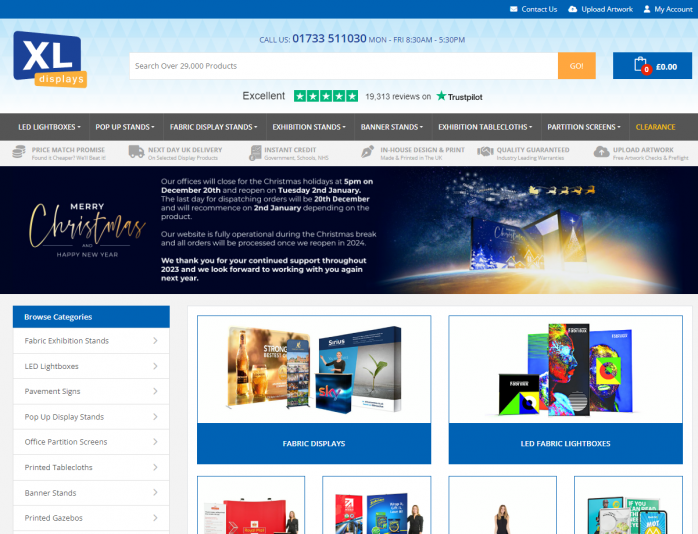Viewport: 698px width, 534px height.
Task: Open the shopping basket icon
Action: (x=641, y=65)
